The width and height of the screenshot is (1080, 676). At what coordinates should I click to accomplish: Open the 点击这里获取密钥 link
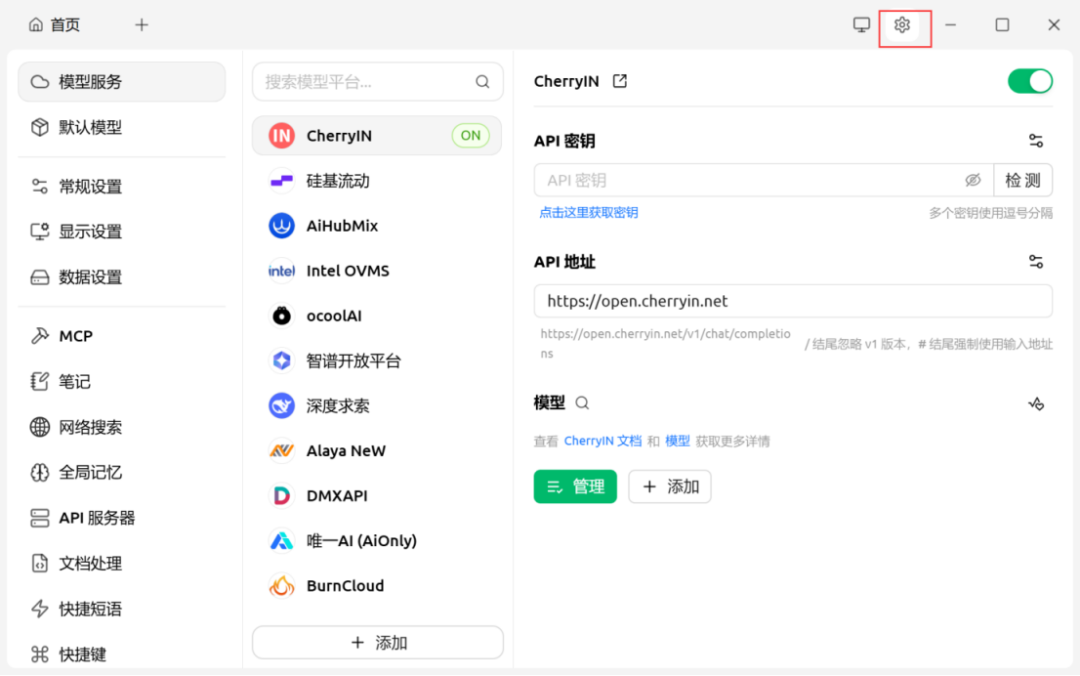click(589, 213)
